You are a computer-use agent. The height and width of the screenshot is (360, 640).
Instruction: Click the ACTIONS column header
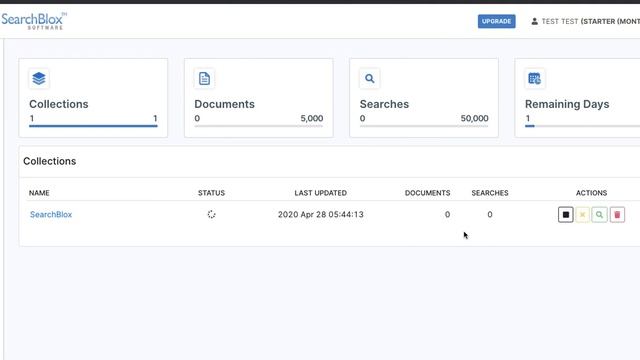[x=591, y=193]
